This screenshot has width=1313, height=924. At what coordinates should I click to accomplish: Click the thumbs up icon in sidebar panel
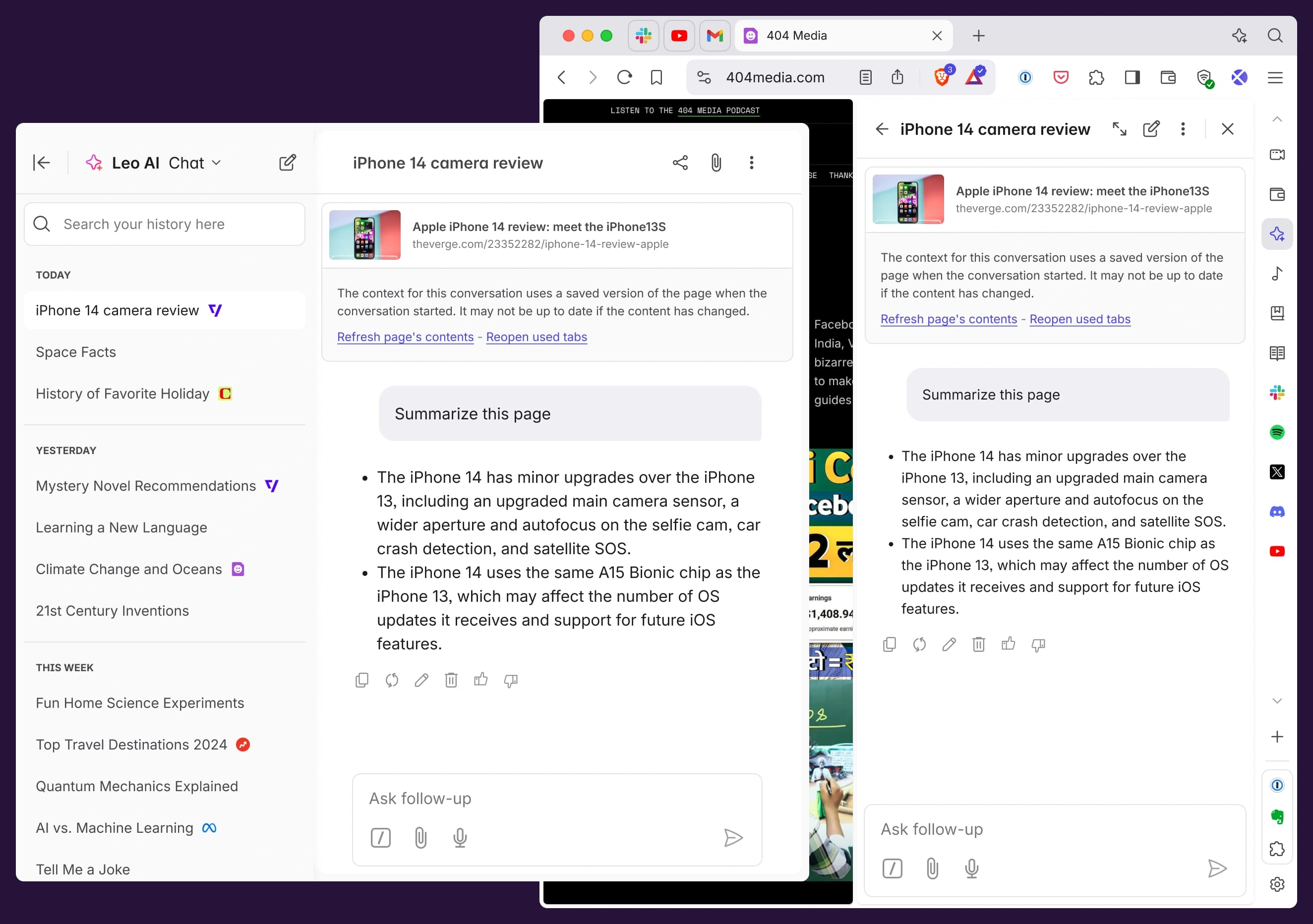[x=1008, y=644]
